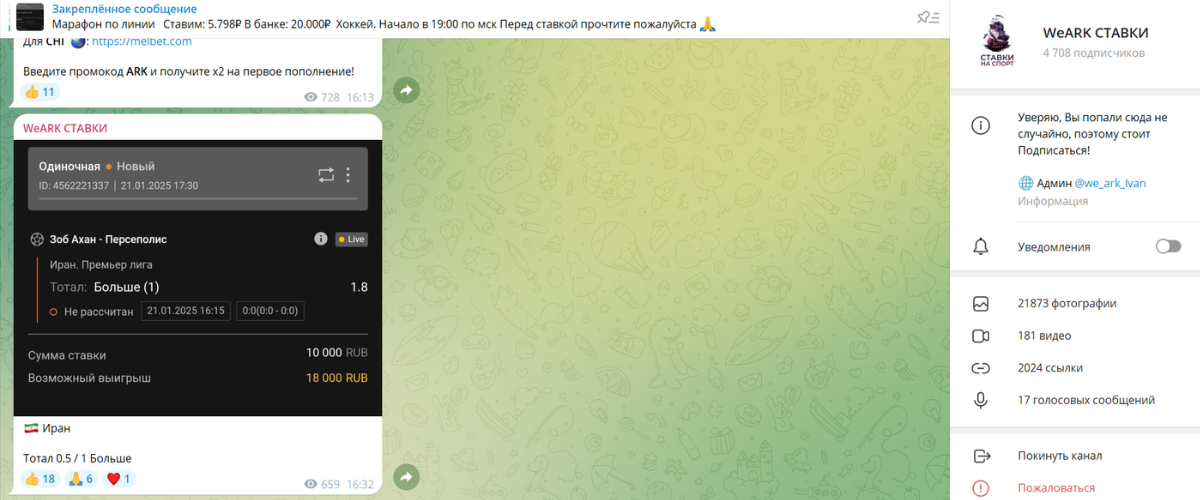Viewport: 1200px width, 500px height.
Task: Forward the promo code ARK message
Action: click(406, 91)
